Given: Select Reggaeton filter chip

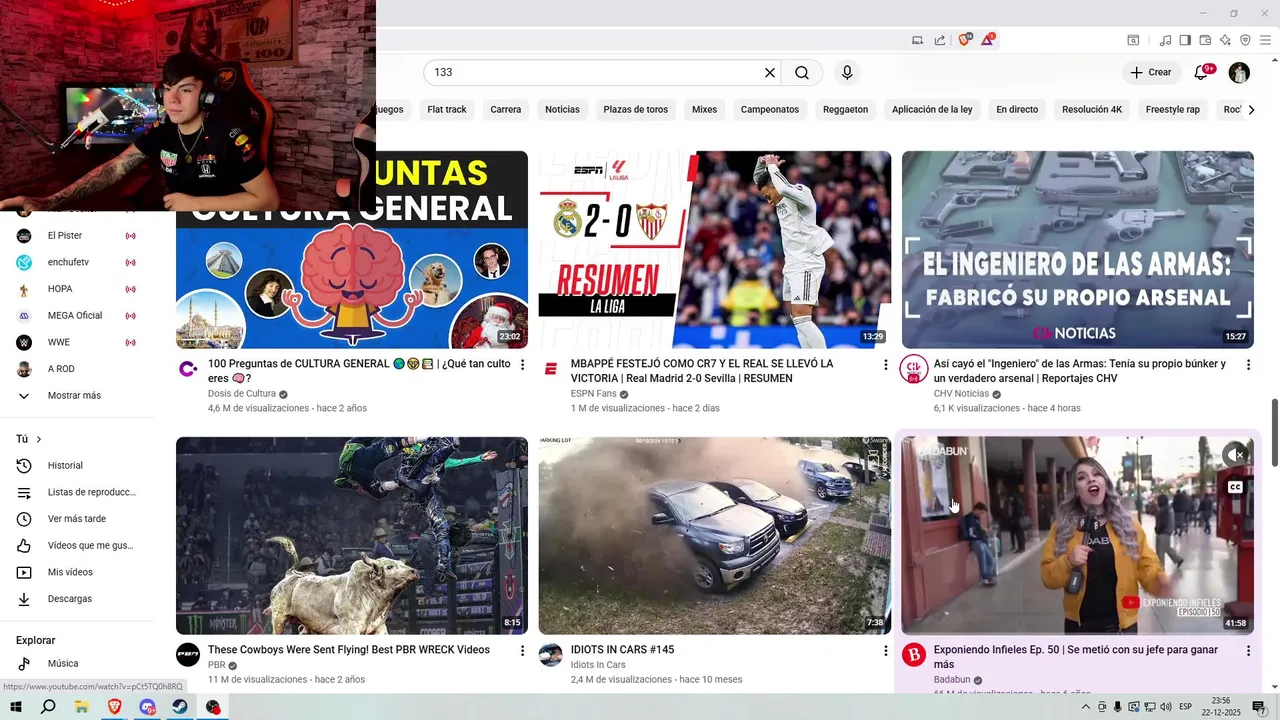Looking at the screenshot, I should click(846, 110).
